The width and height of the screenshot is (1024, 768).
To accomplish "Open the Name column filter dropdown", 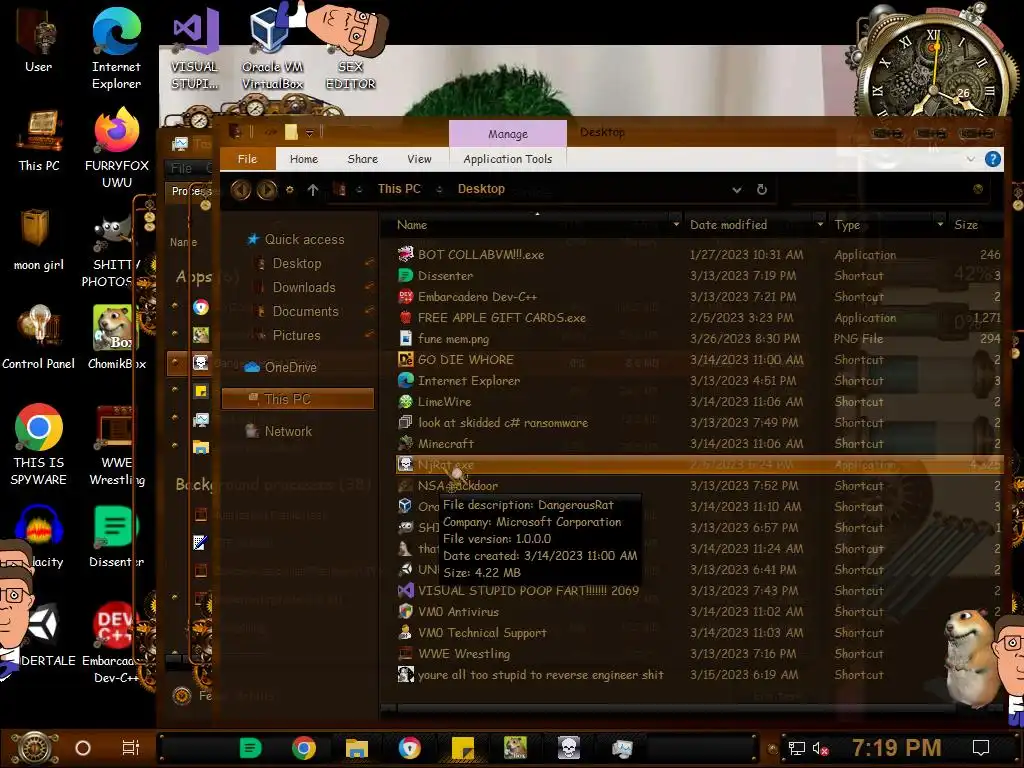I will (676, 224).
